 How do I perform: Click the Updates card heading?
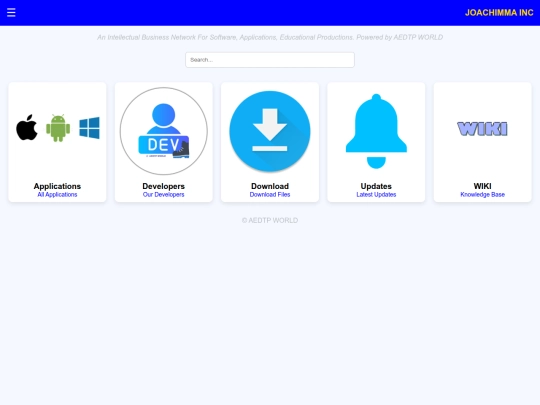(376, 186)
